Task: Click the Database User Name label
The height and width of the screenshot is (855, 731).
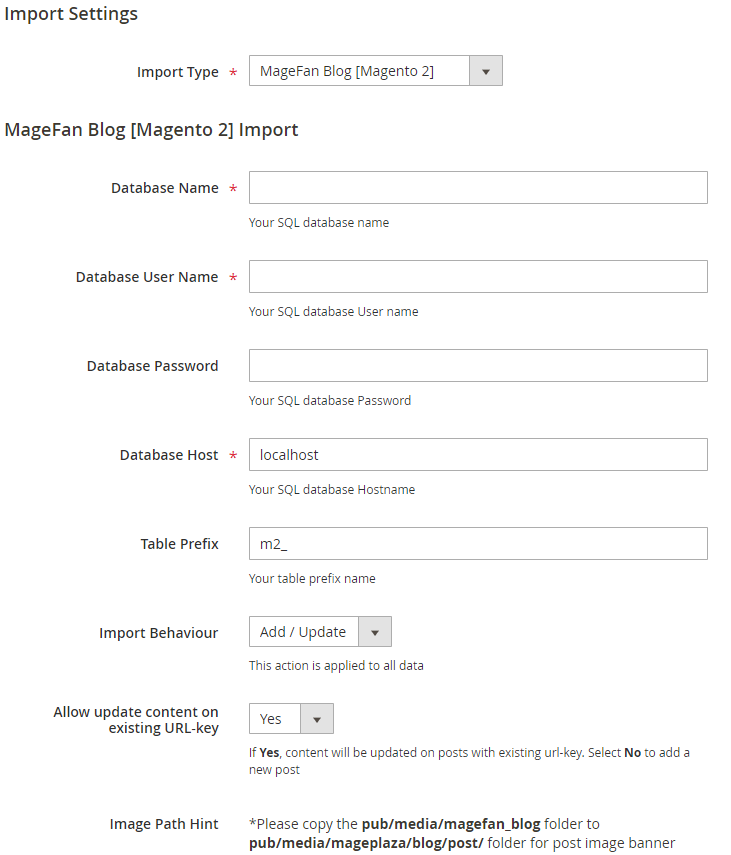Action: (x=147, y=277)
